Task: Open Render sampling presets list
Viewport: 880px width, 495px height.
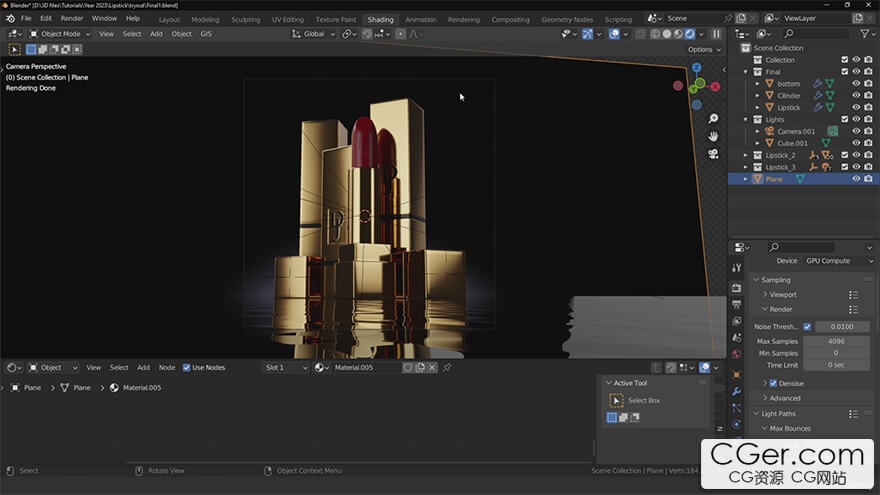Action: (854, 309)
